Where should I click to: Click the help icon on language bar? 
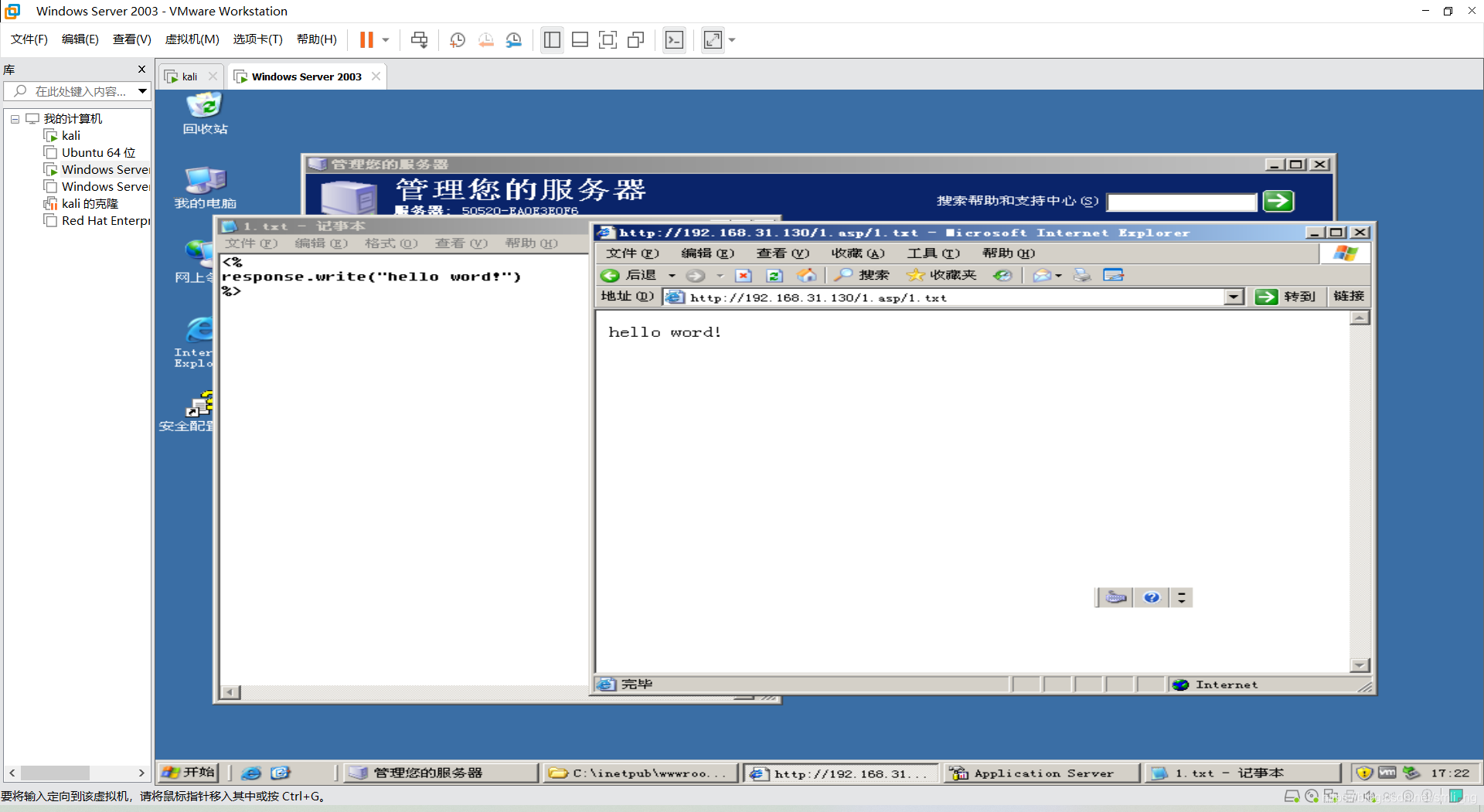coord(1152,597)
